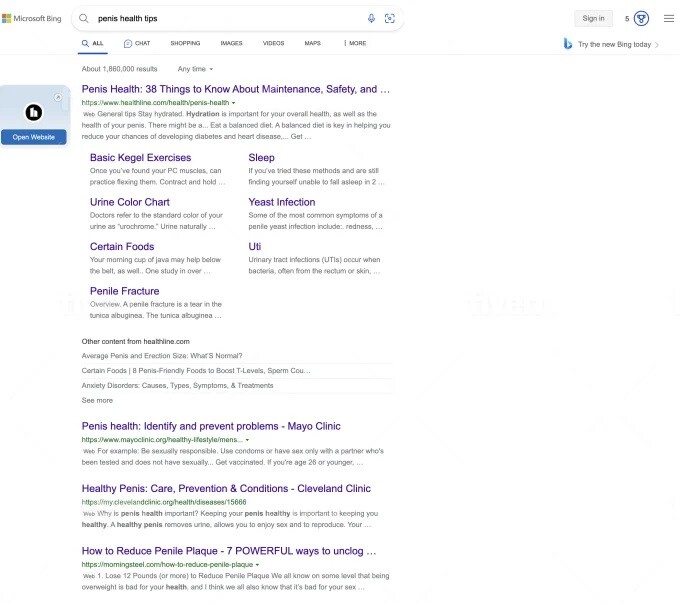The image size is (680, 604).
Task: Open visual search camera icon
Action: [x=389, y=18]
